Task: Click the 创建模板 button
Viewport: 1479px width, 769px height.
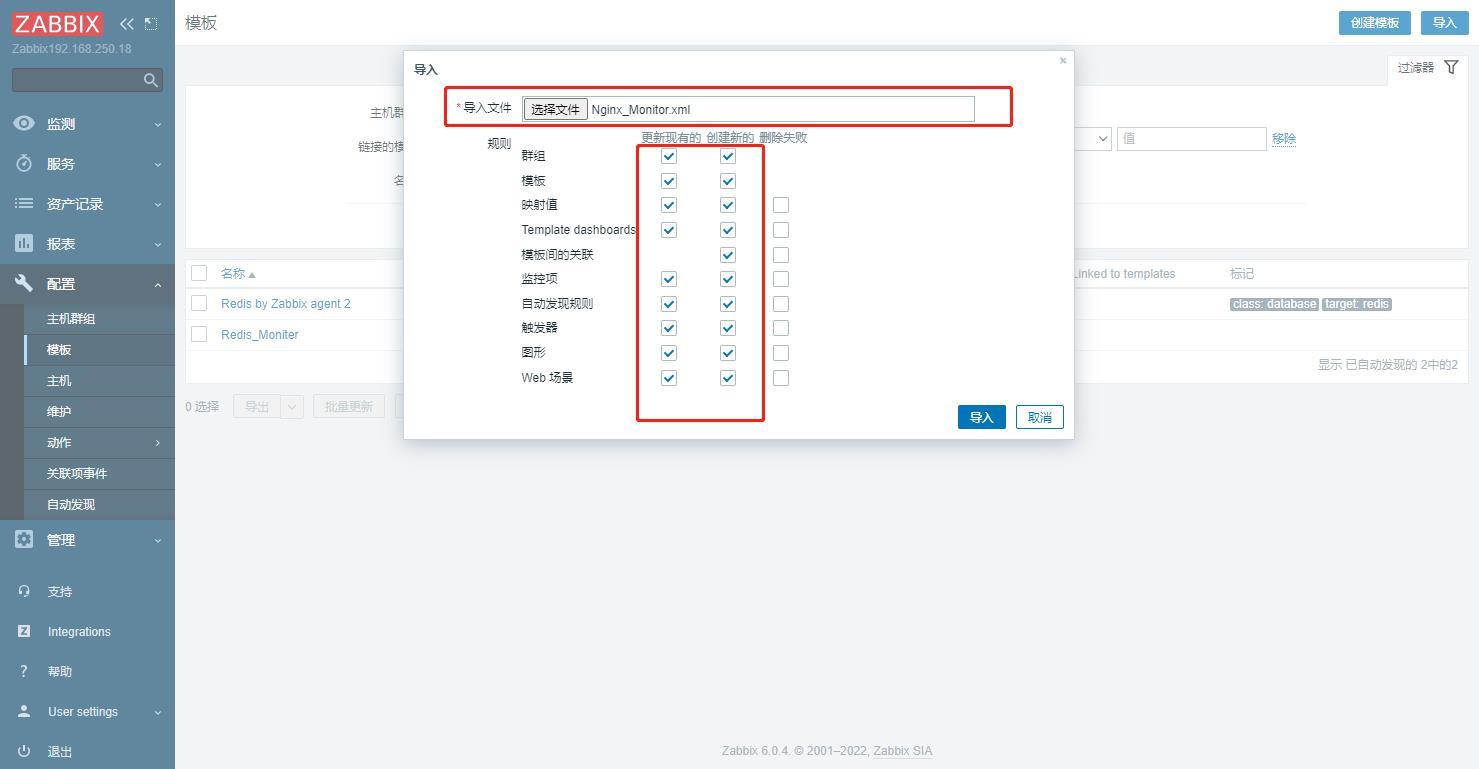Action: 1375,23
